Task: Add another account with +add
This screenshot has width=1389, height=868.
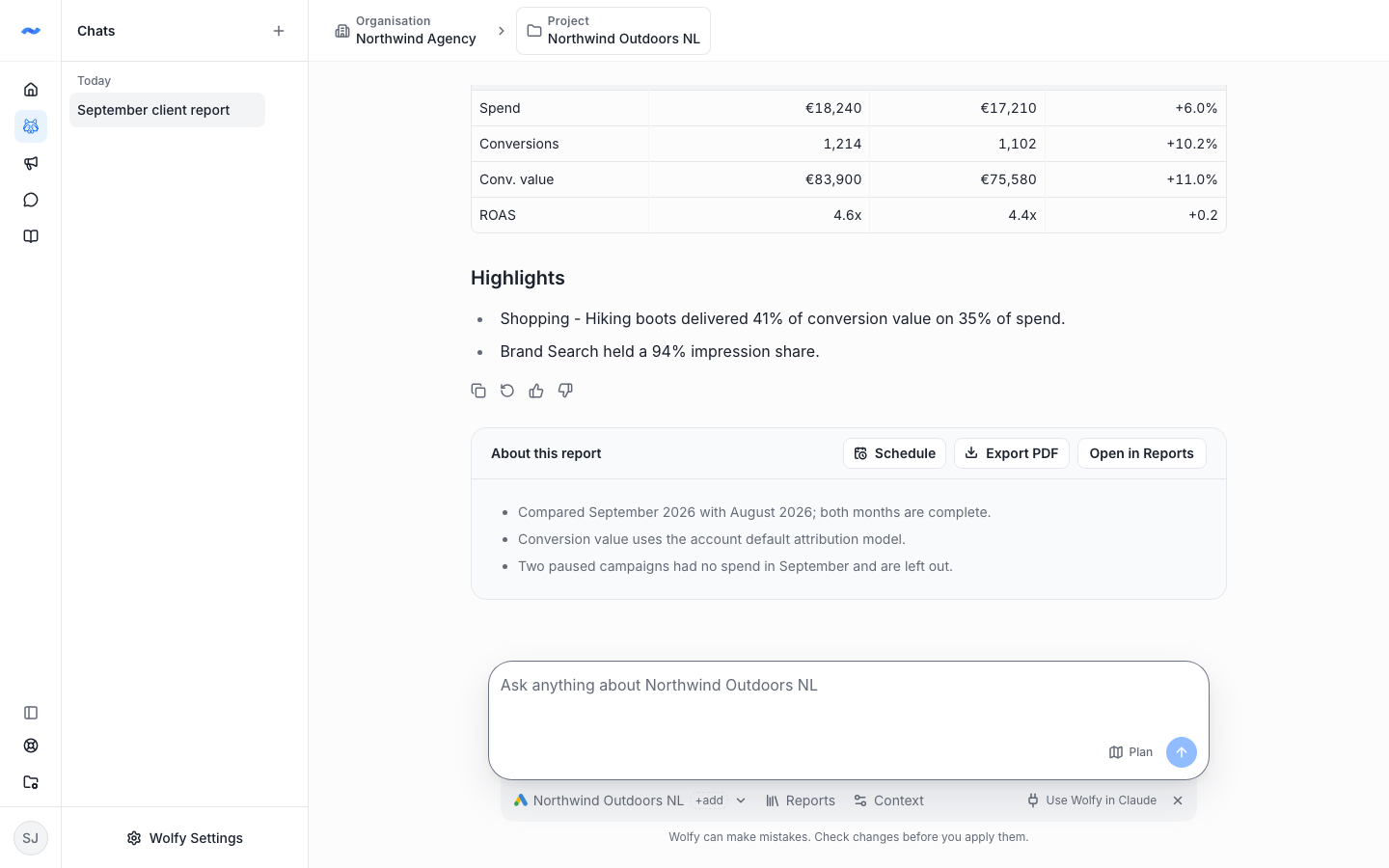Action: [x=709, y=800]
